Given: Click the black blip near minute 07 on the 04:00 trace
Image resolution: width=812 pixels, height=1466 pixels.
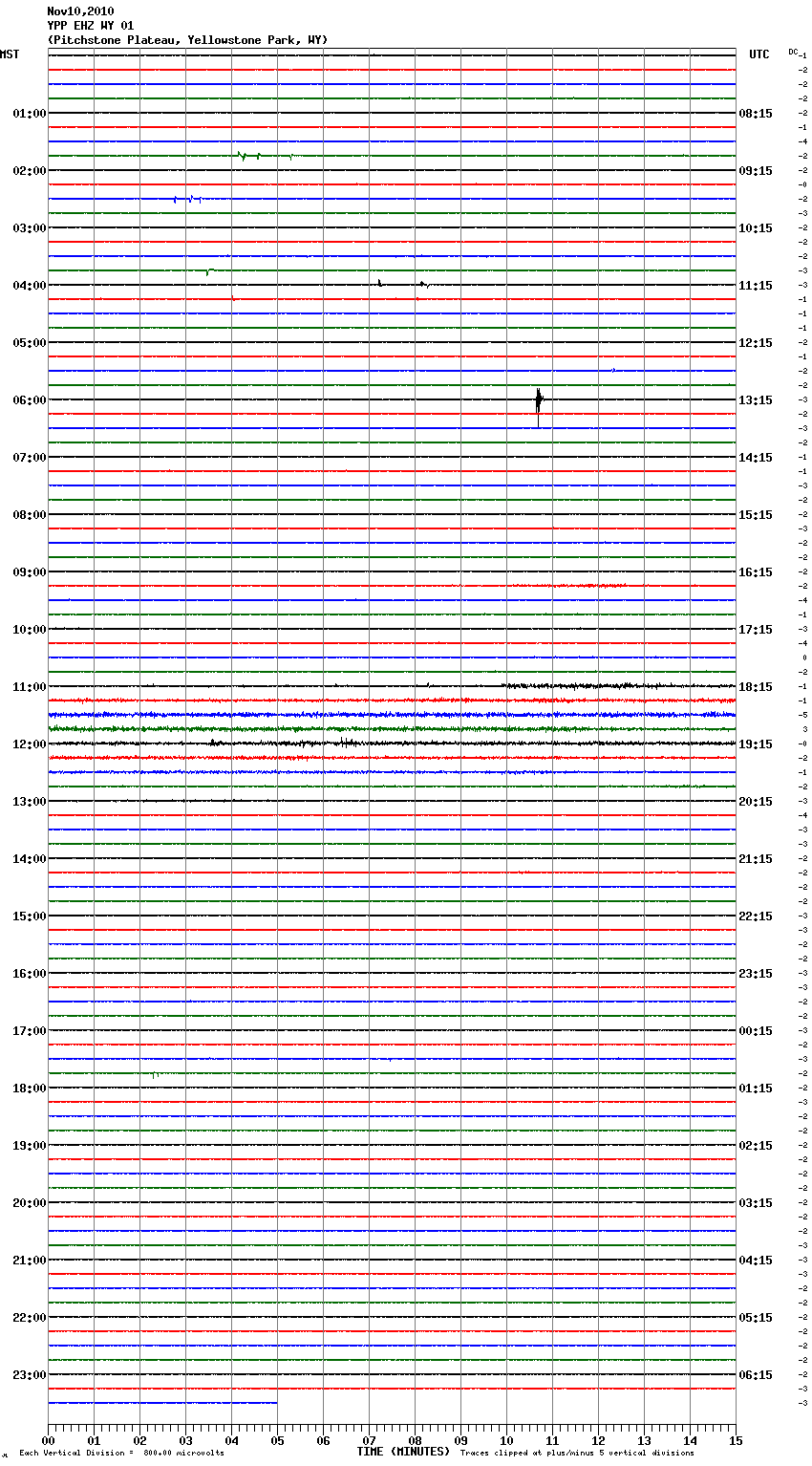Looking at the screenshot, I should 379,283.
